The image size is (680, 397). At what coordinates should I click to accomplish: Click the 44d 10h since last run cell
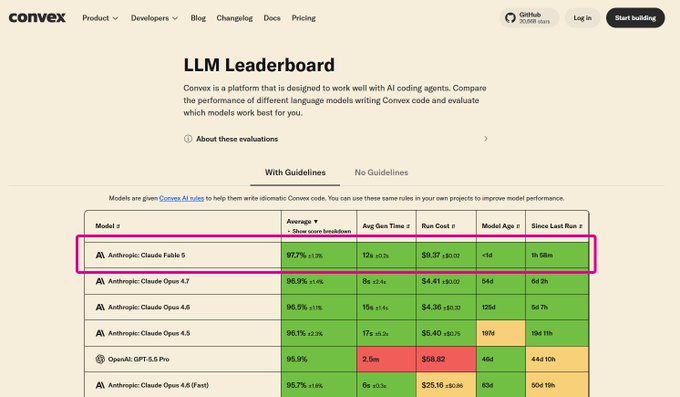pos(557,359)
